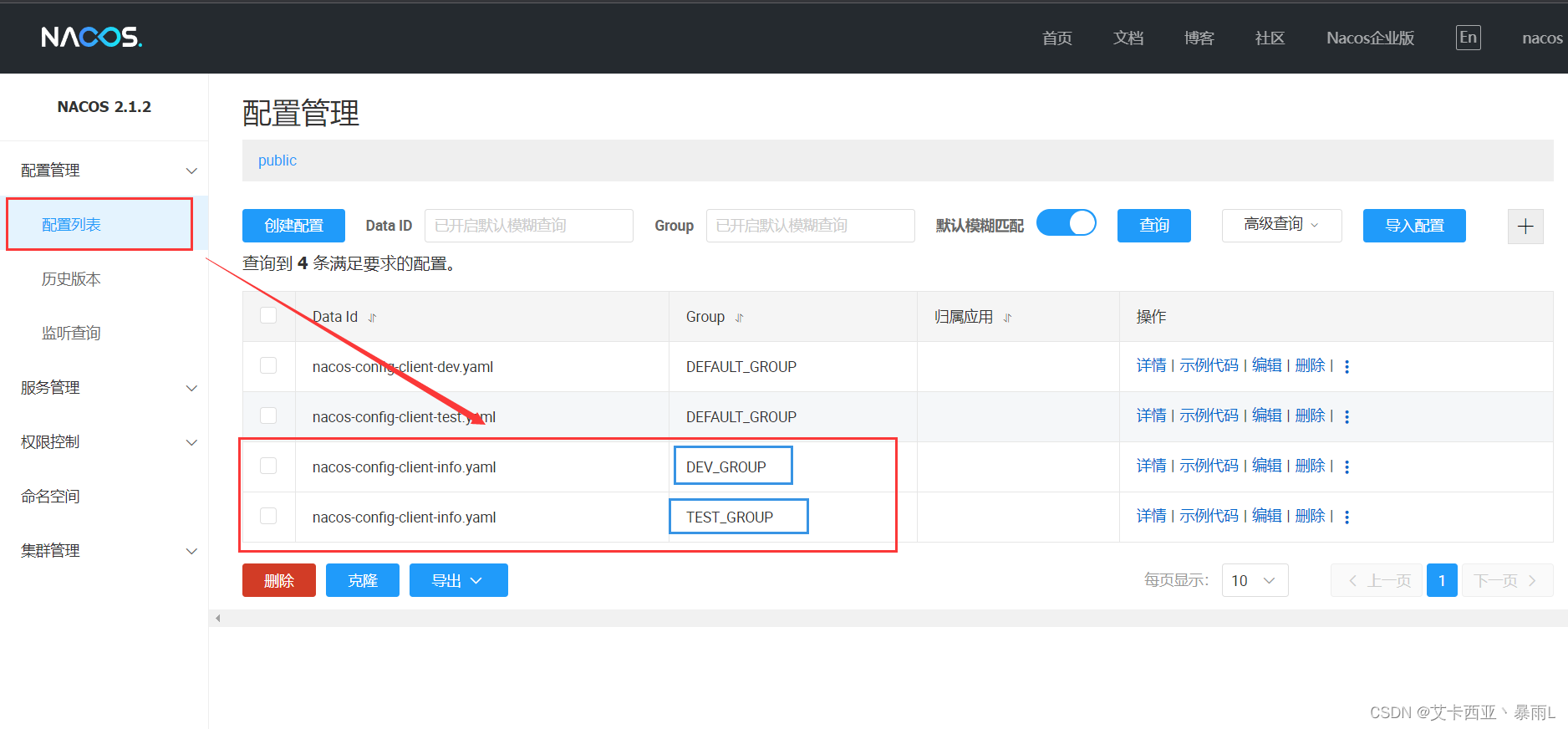The height and width of the screenshot is (729, 1568).
Task: Expand the 服务管理 sidebar section
Action: pyautogui.click(x=104, y=388)
